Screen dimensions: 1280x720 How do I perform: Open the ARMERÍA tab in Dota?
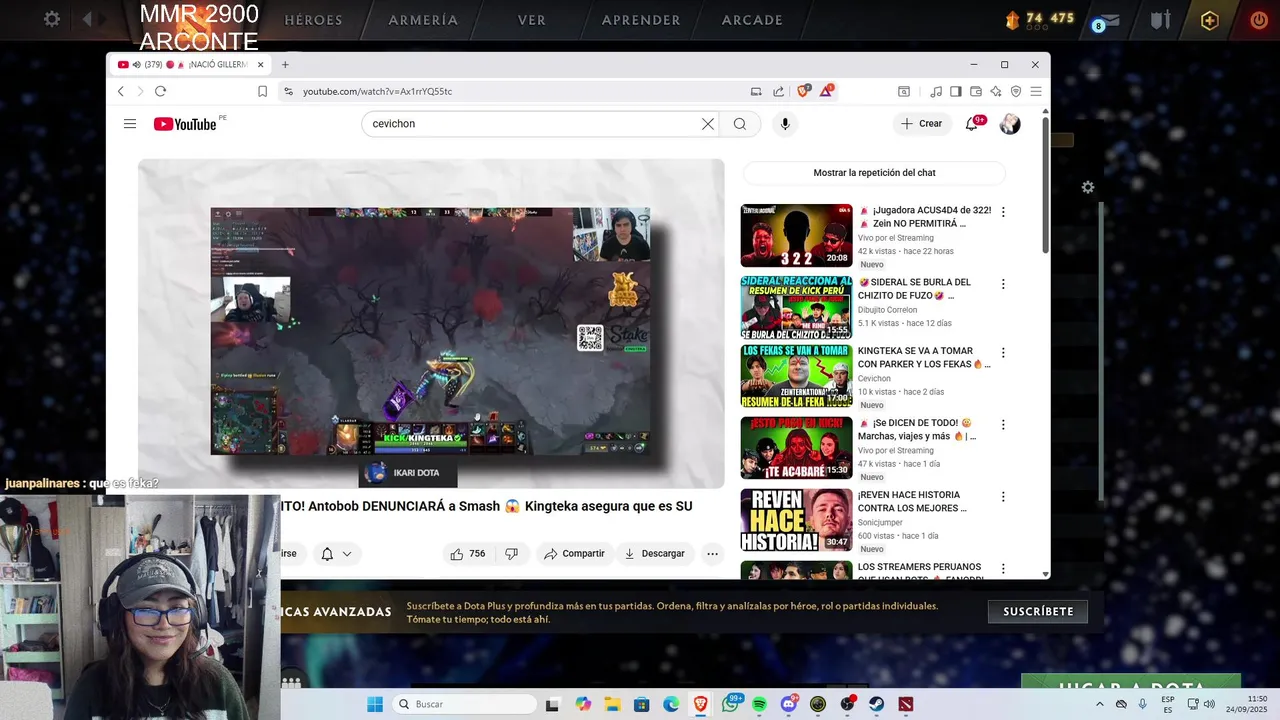coord(423,20)
